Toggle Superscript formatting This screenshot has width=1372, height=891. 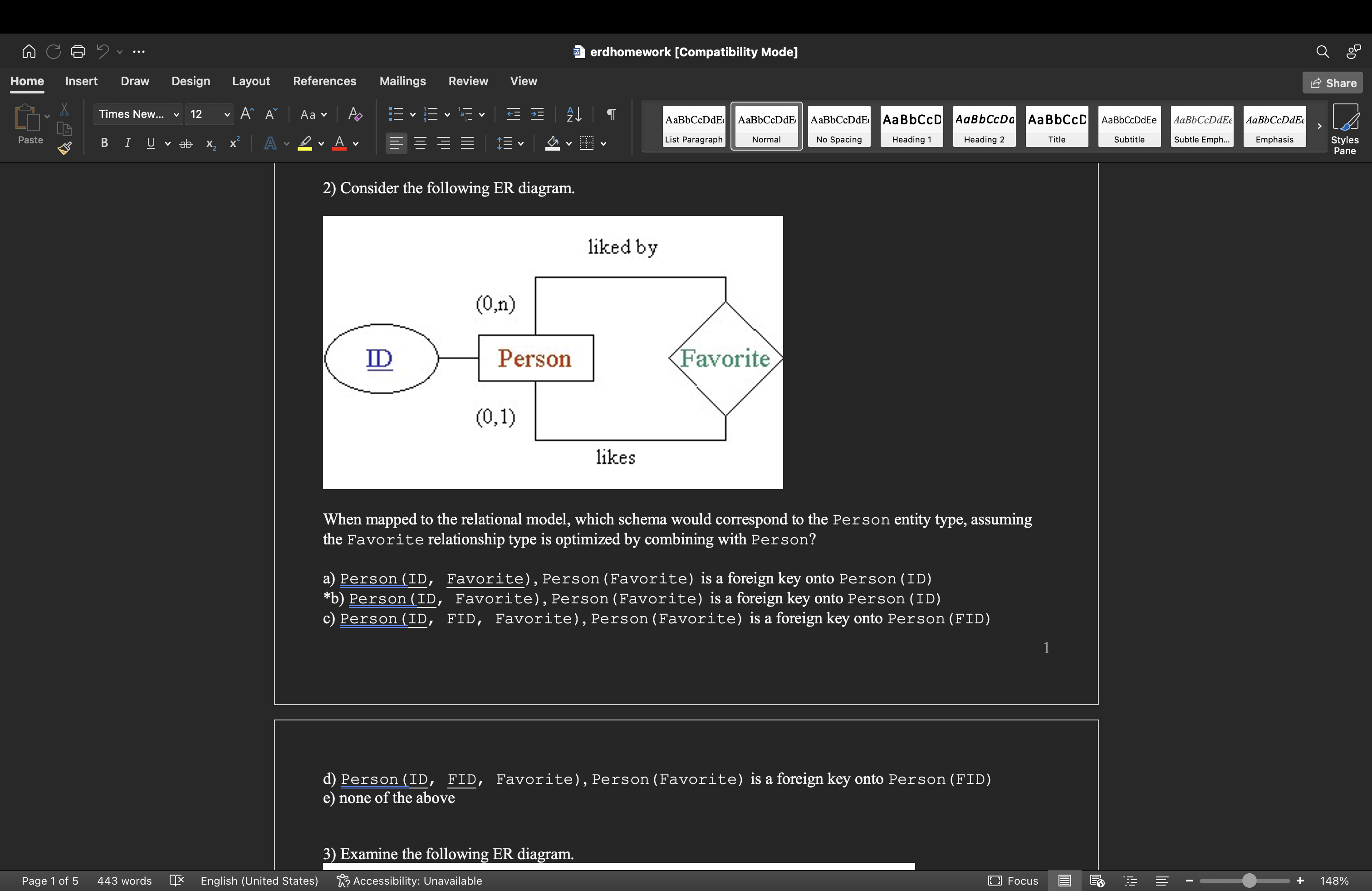click(235, 143)
